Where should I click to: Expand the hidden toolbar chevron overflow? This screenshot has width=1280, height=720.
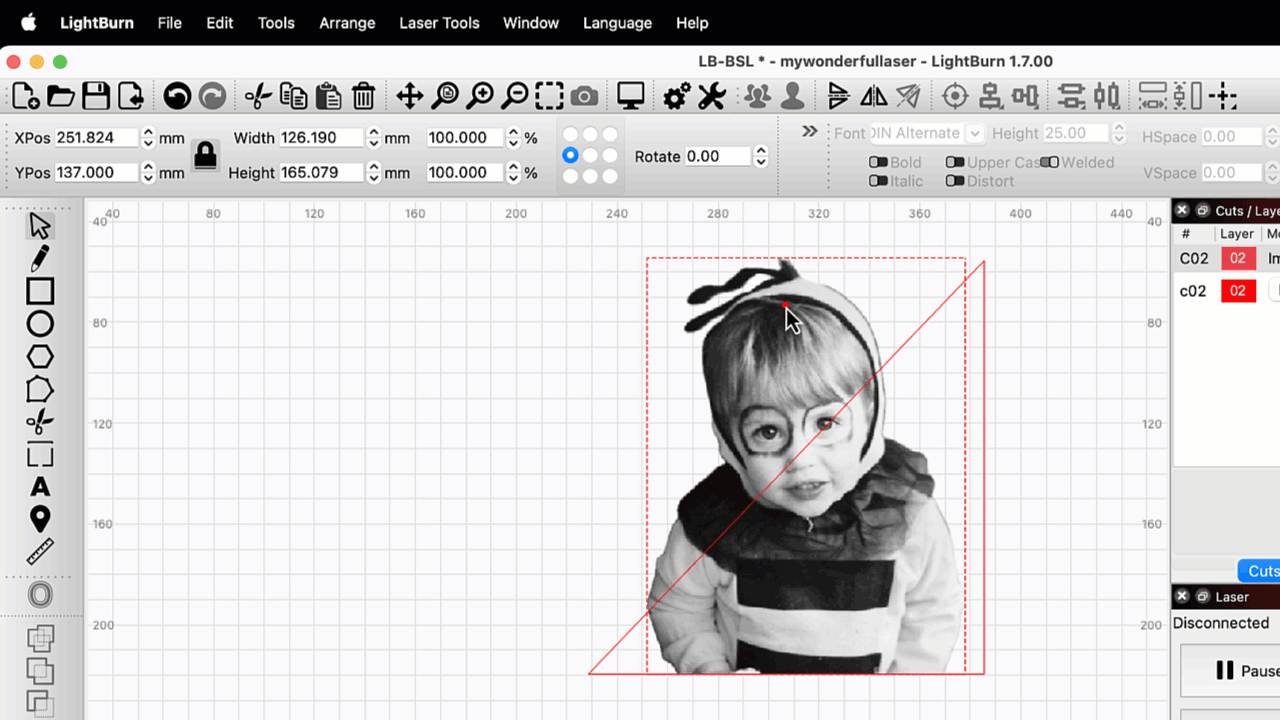pyautogui.click(x=810, y=132)
